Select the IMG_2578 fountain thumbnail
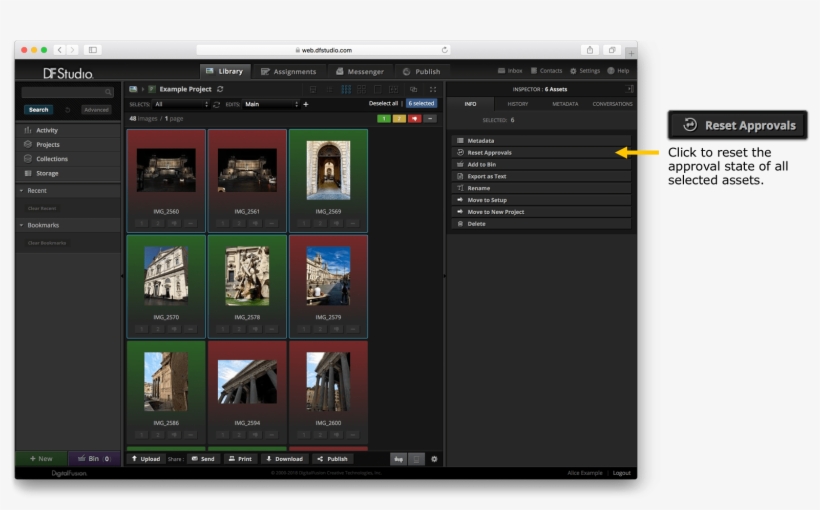Screen dimensions: 820x510 tap(247, 275)
